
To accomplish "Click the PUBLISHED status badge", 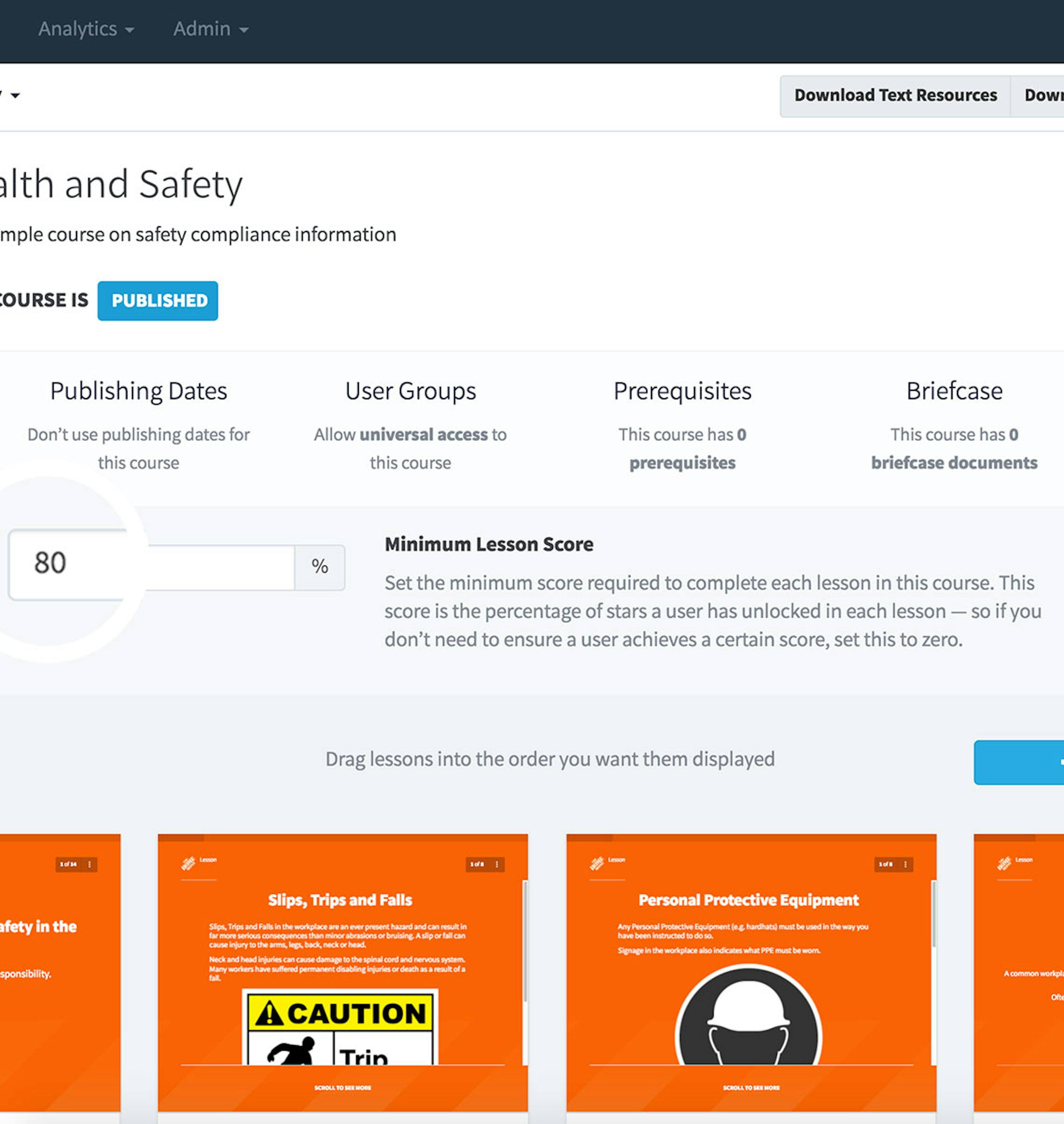I will coord(158,301).
